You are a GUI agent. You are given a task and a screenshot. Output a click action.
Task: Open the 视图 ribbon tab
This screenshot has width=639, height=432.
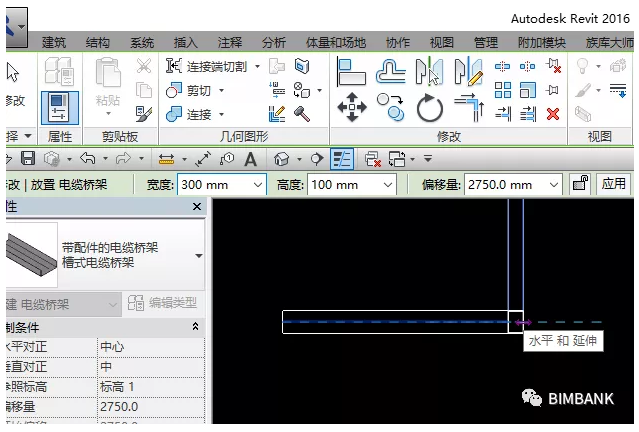coord(442,42)
